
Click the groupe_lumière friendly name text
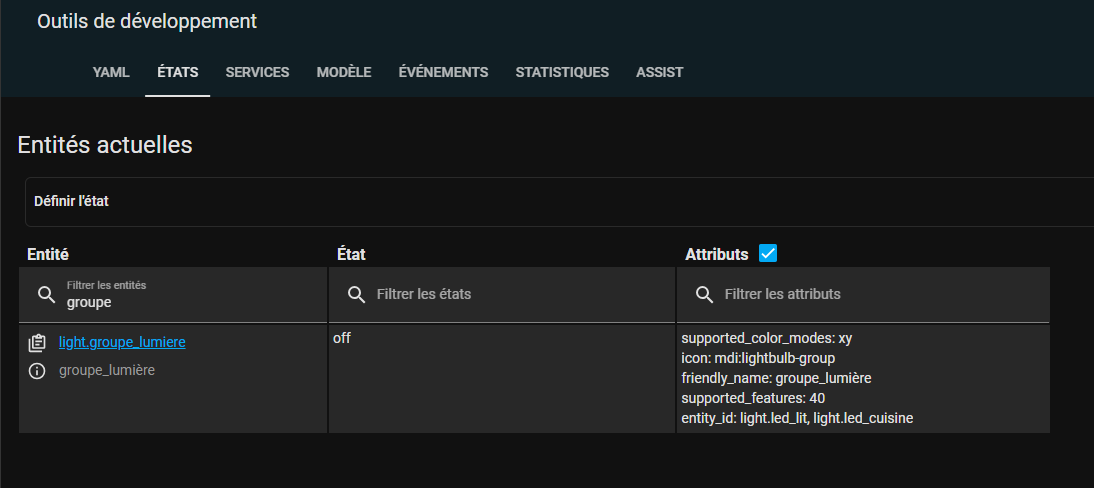click(107, 370)
